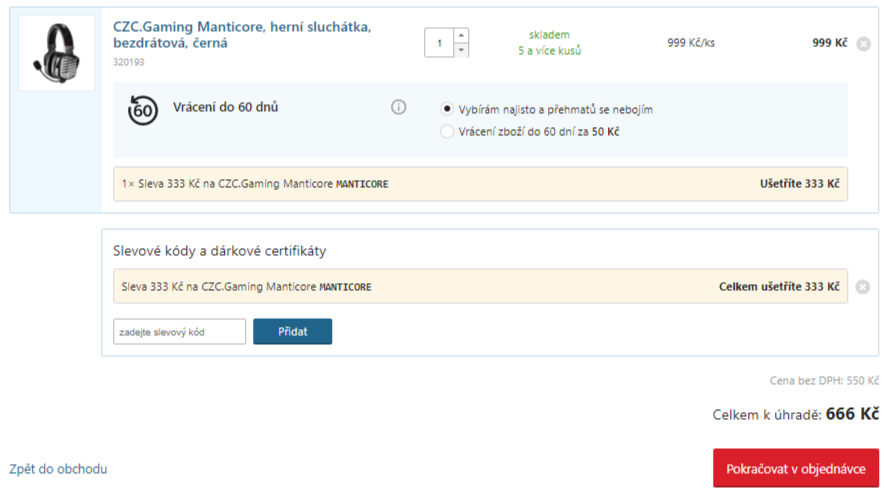The width and height of the screenshot is (885, 494).
Task: Select "Vrácení zboží do 60 dní za 50 Kč" option
Action: pyautogui.click(x=446, y=132)
